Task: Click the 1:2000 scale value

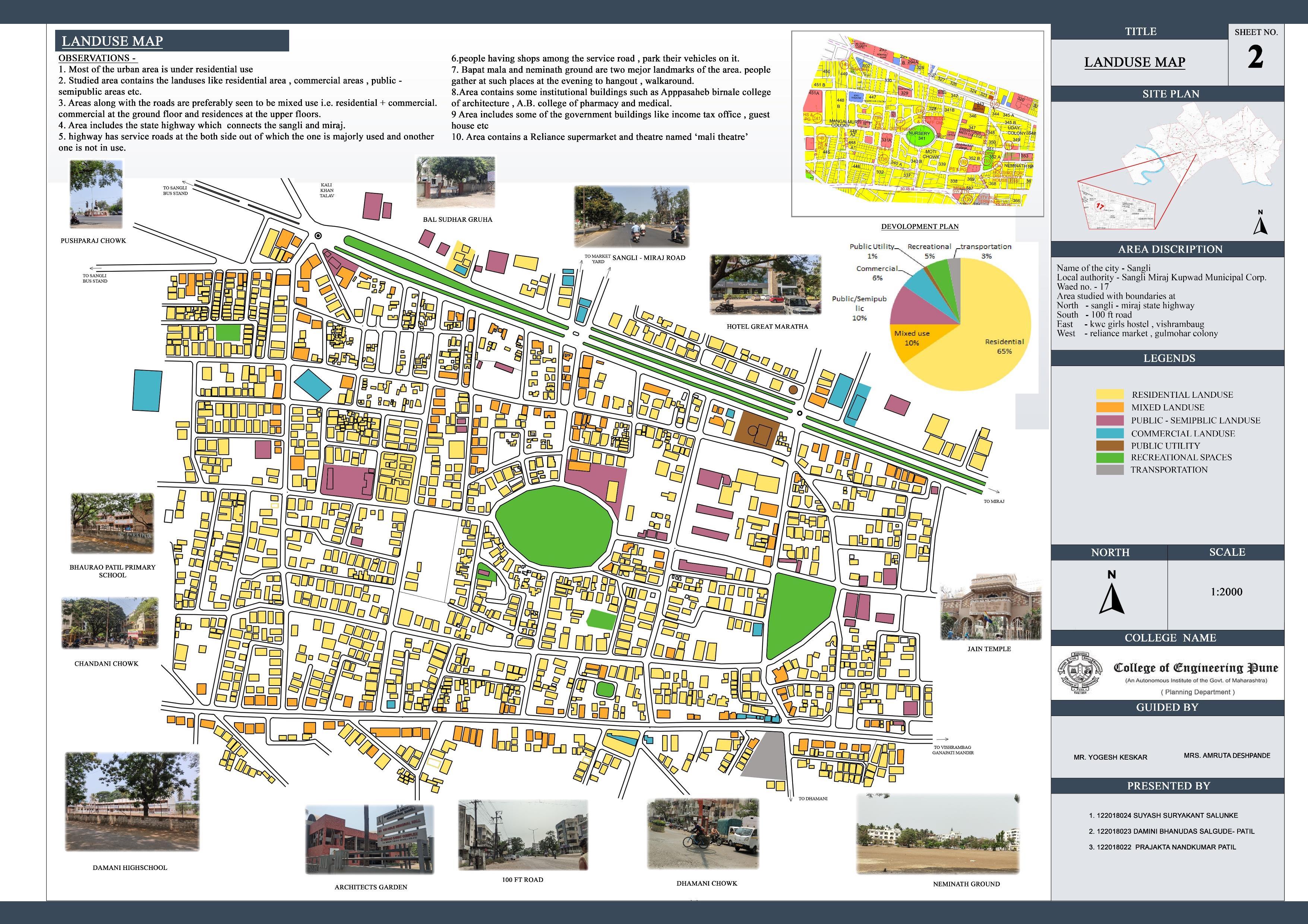Action: click(1226, 592)
